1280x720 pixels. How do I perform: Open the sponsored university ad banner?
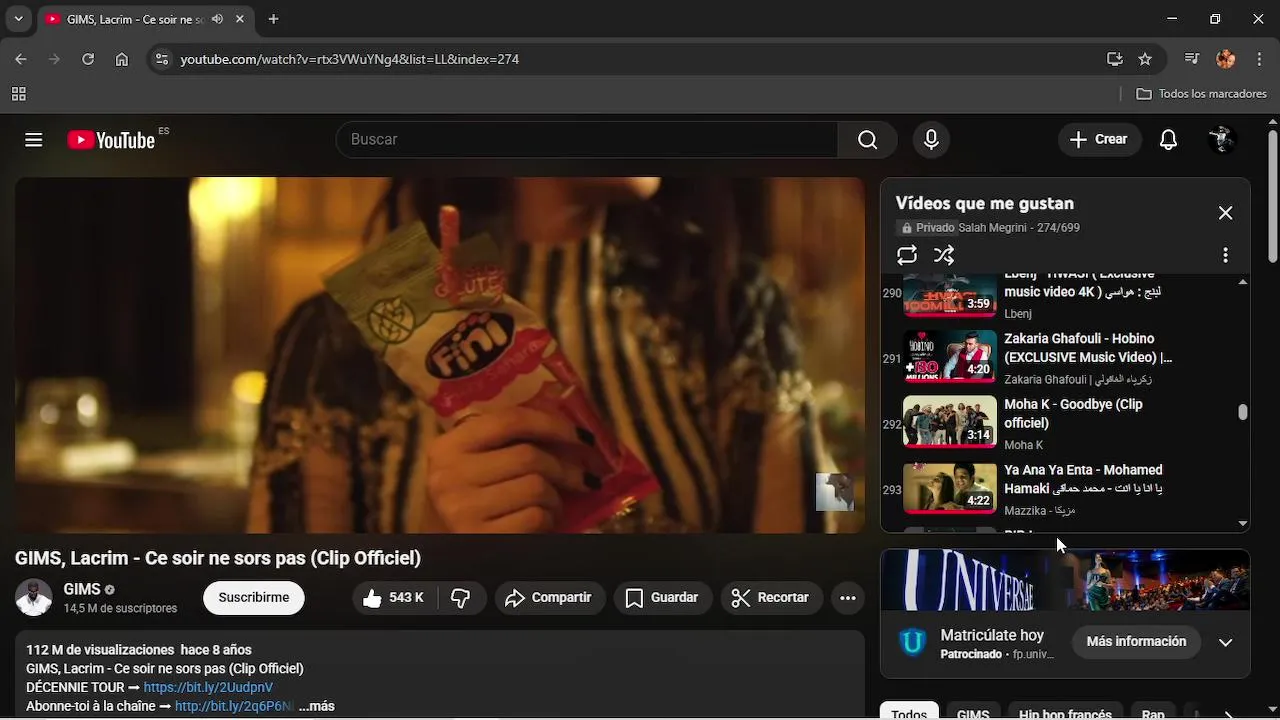[x=1065, y=580]
